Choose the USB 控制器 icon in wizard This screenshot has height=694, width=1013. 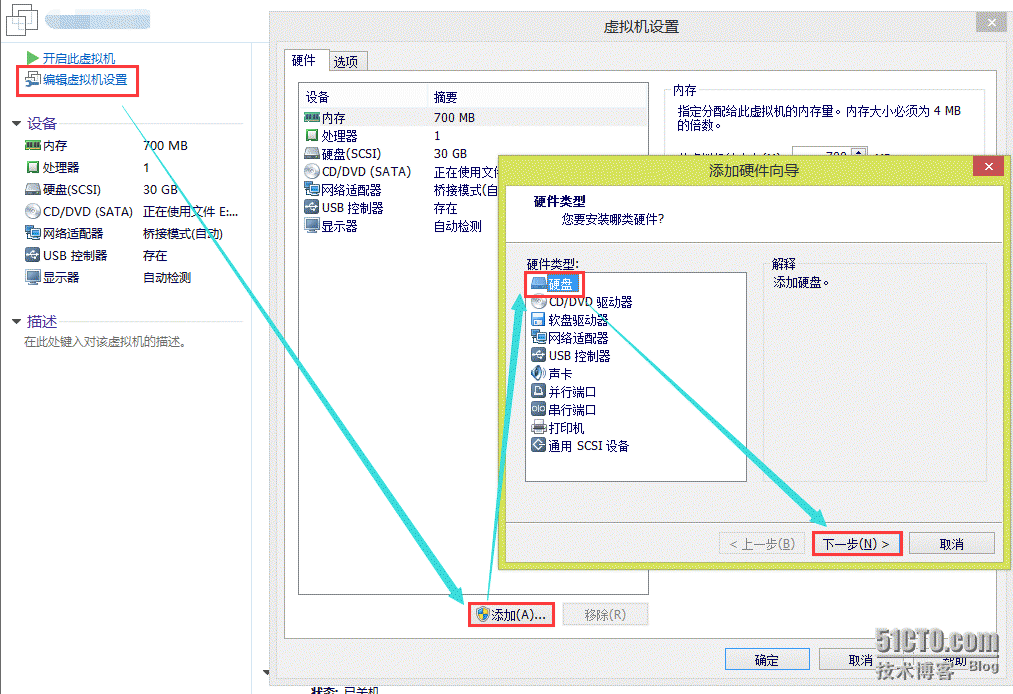pyautogui.click(x=538, y=355)
